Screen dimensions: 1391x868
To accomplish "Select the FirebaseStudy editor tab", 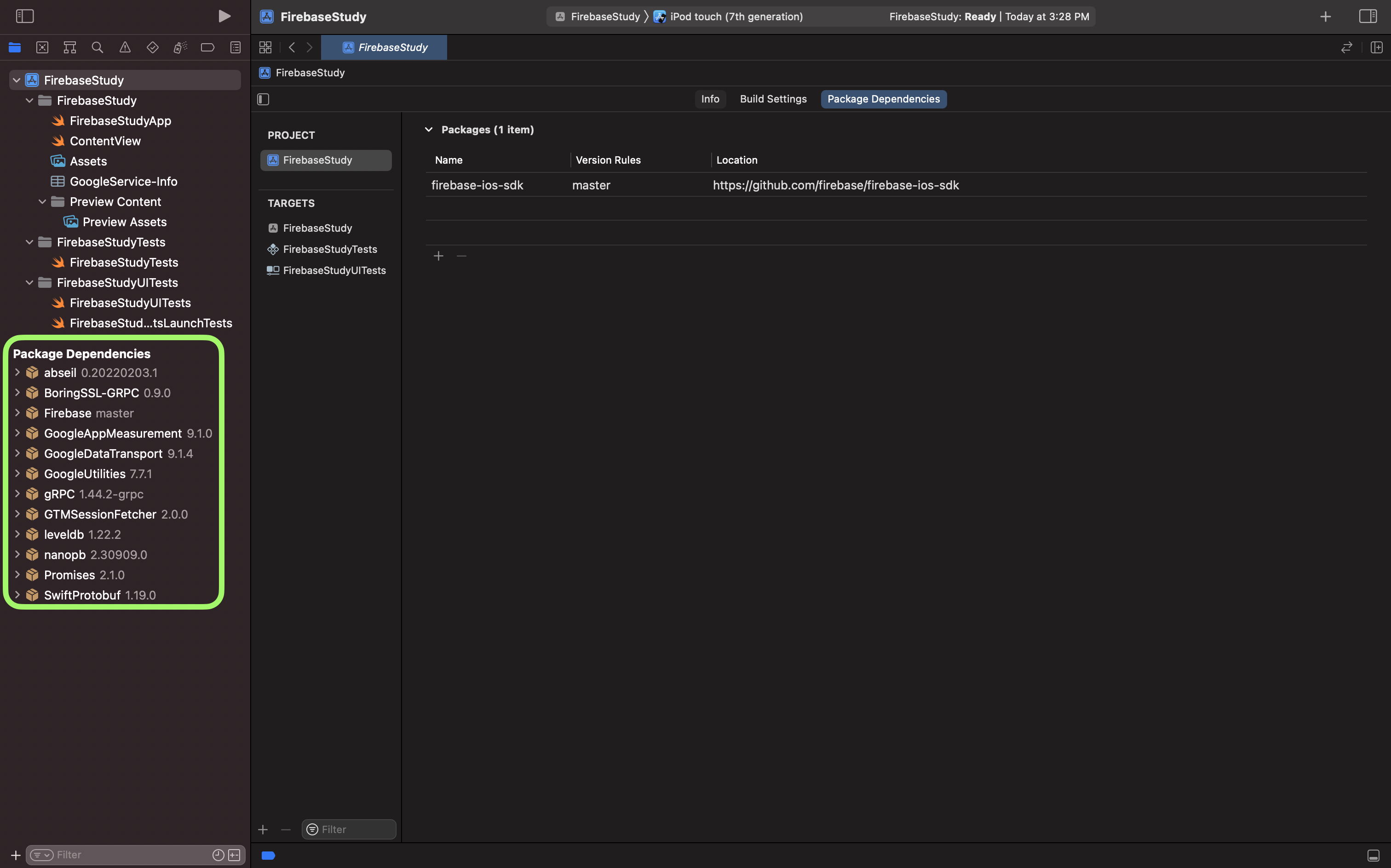I will [x=384, y=47].
